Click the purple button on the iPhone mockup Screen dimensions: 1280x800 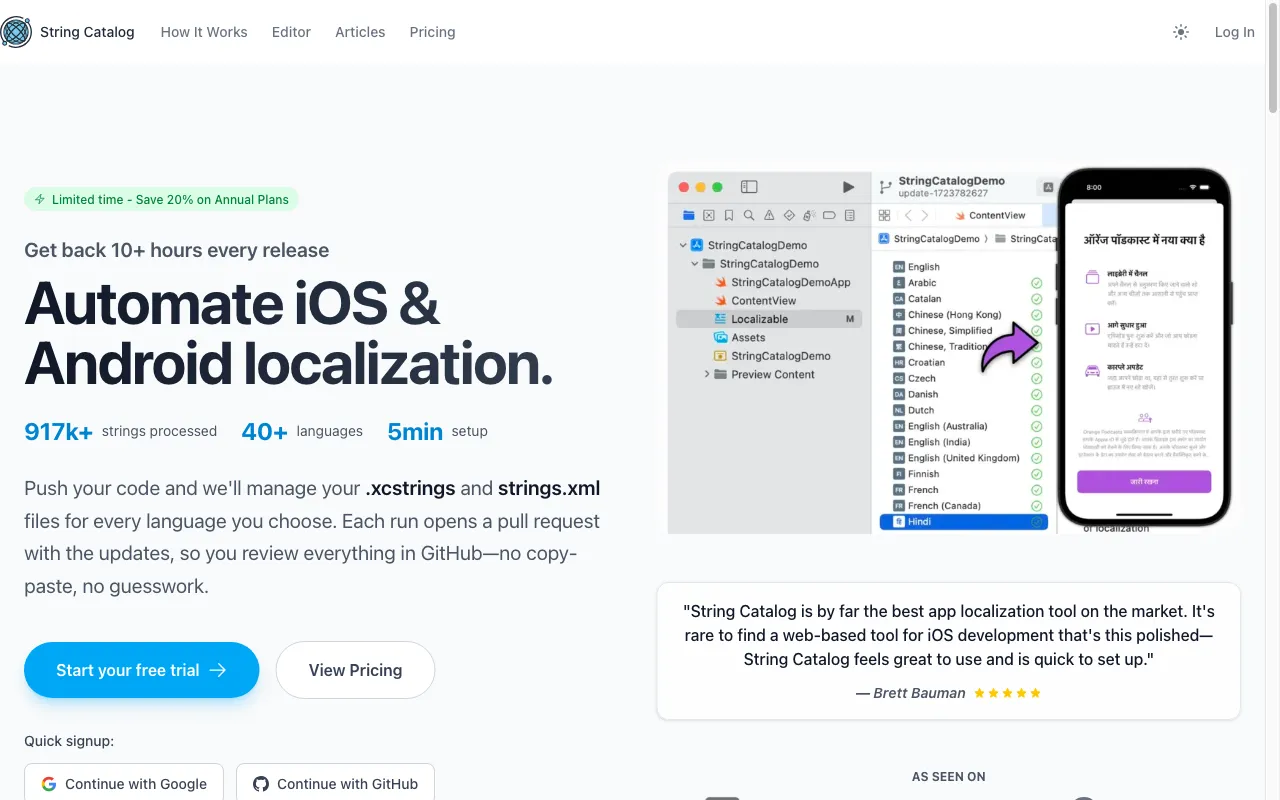1144,482
